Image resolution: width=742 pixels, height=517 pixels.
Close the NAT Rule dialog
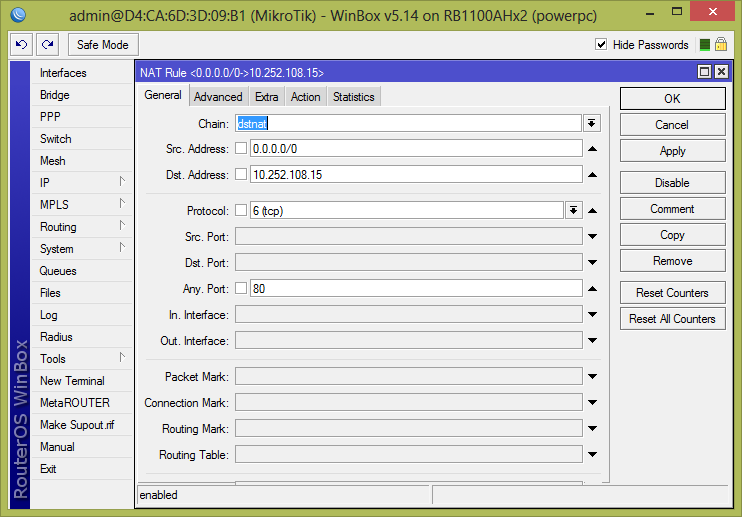(x=721, y=72)
